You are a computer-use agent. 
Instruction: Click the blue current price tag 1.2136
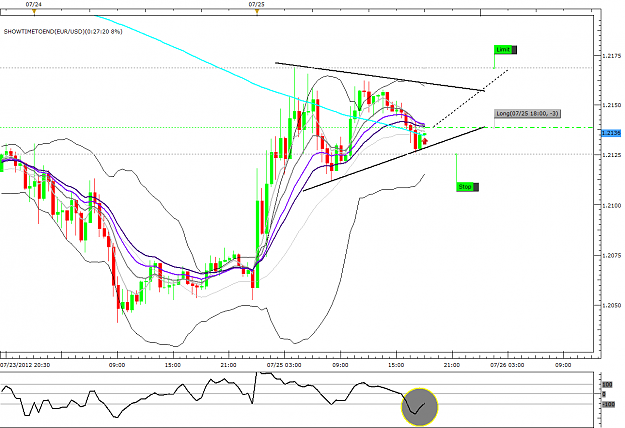coord(611,133)
